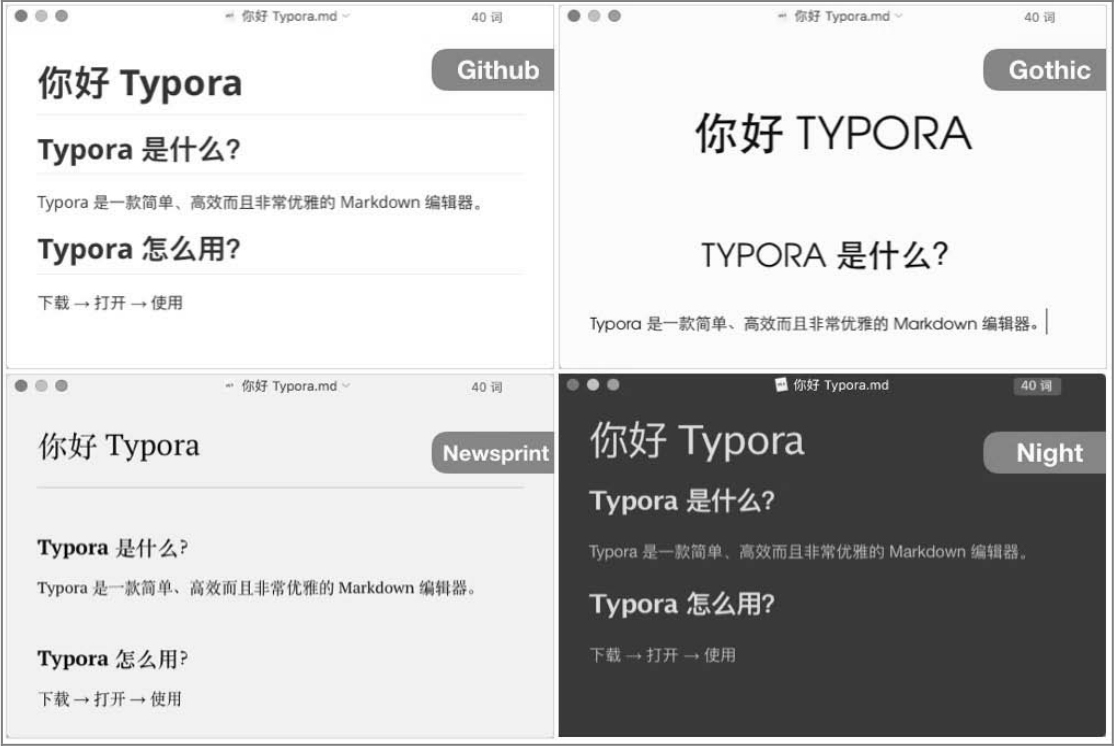Close the Gothic-theme window with its red traffic light
This screenshot has width=1114, height=746.
pos(574,16)
